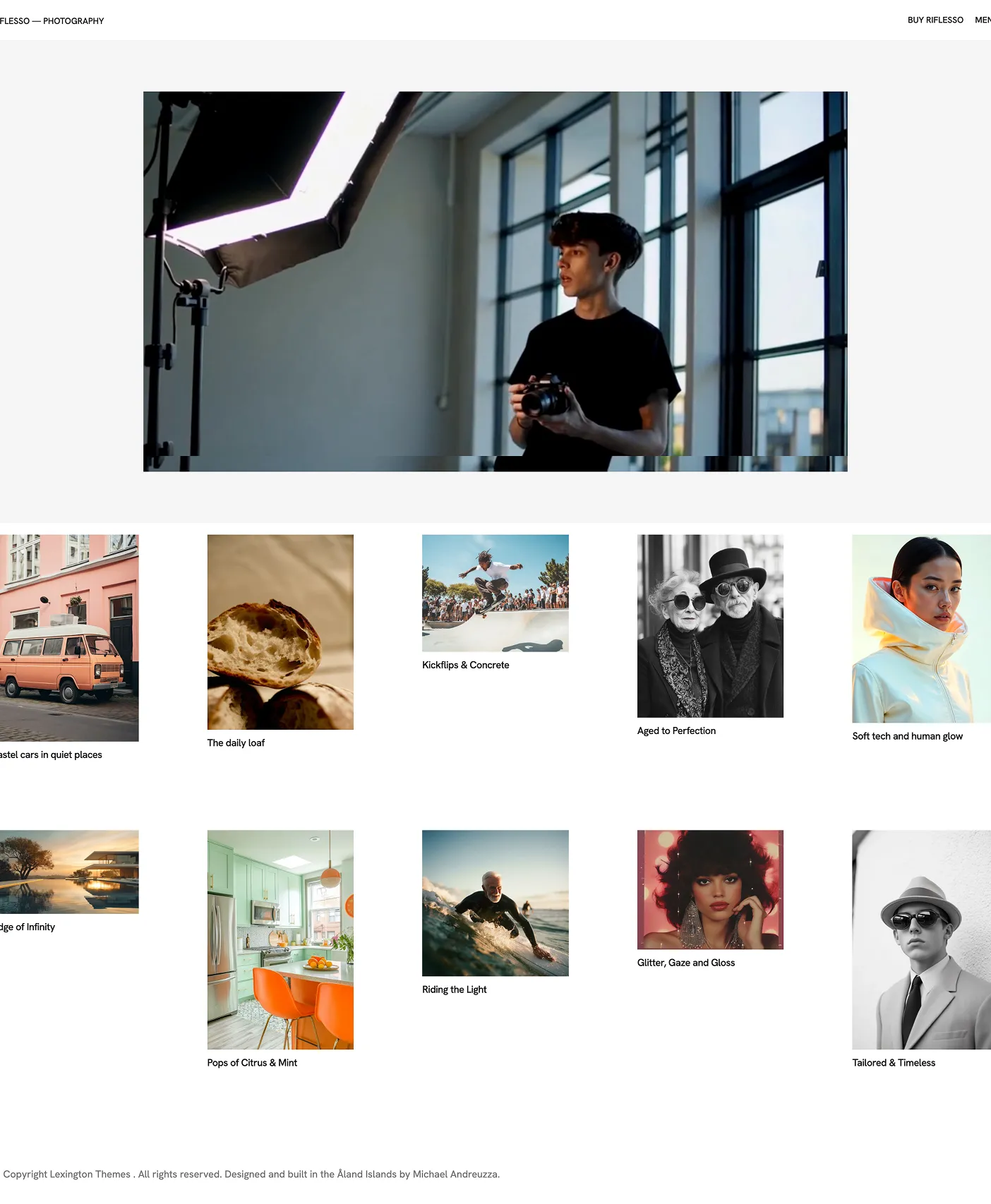The height and width of the screenshot is (1204, 991).
Task: Click the bread loaf photo
Action: (x=280, y=632)
